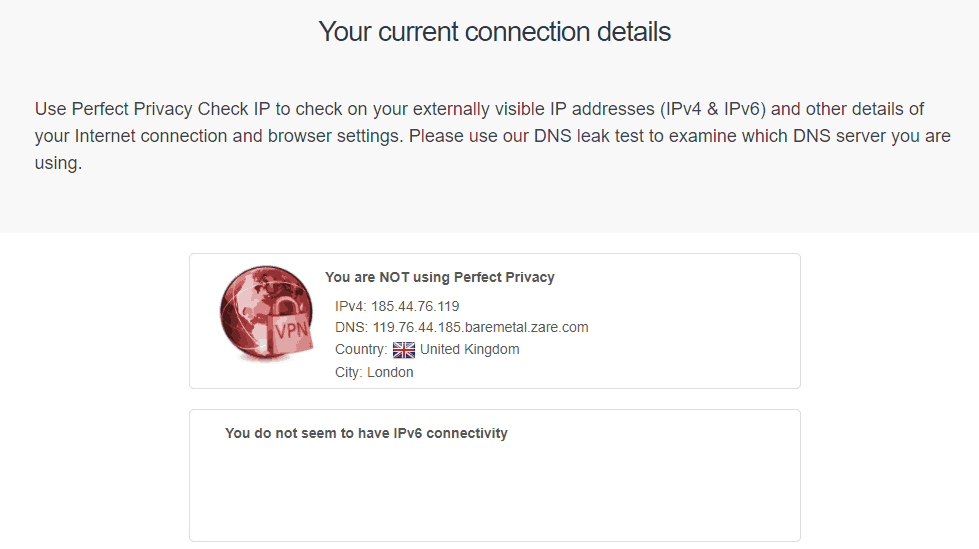Click the 'Your current connection details' heading

[494, 31]
